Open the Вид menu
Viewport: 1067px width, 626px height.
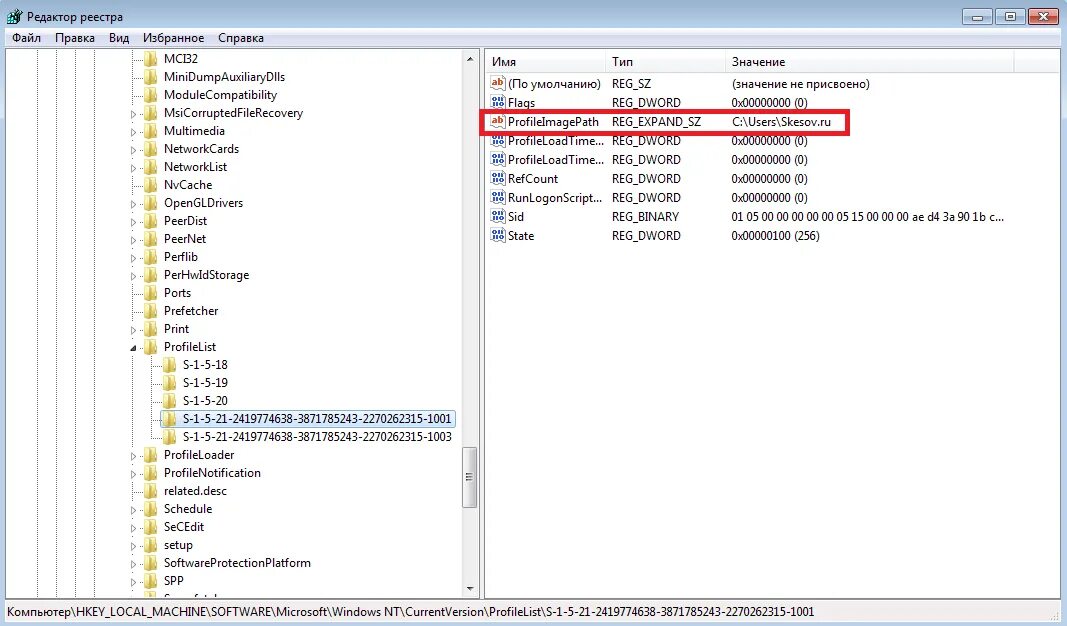[x=119, y=37]
